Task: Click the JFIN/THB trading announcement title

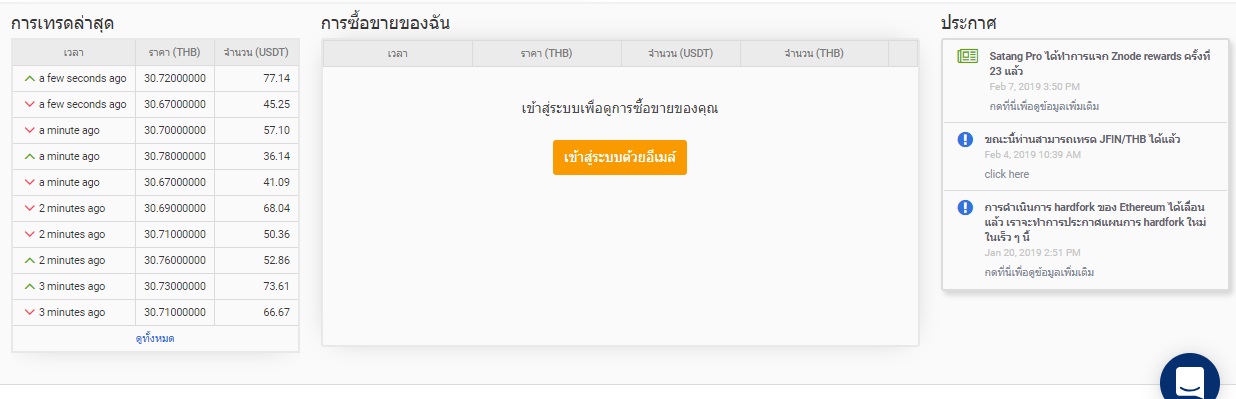Action: 1082,139
